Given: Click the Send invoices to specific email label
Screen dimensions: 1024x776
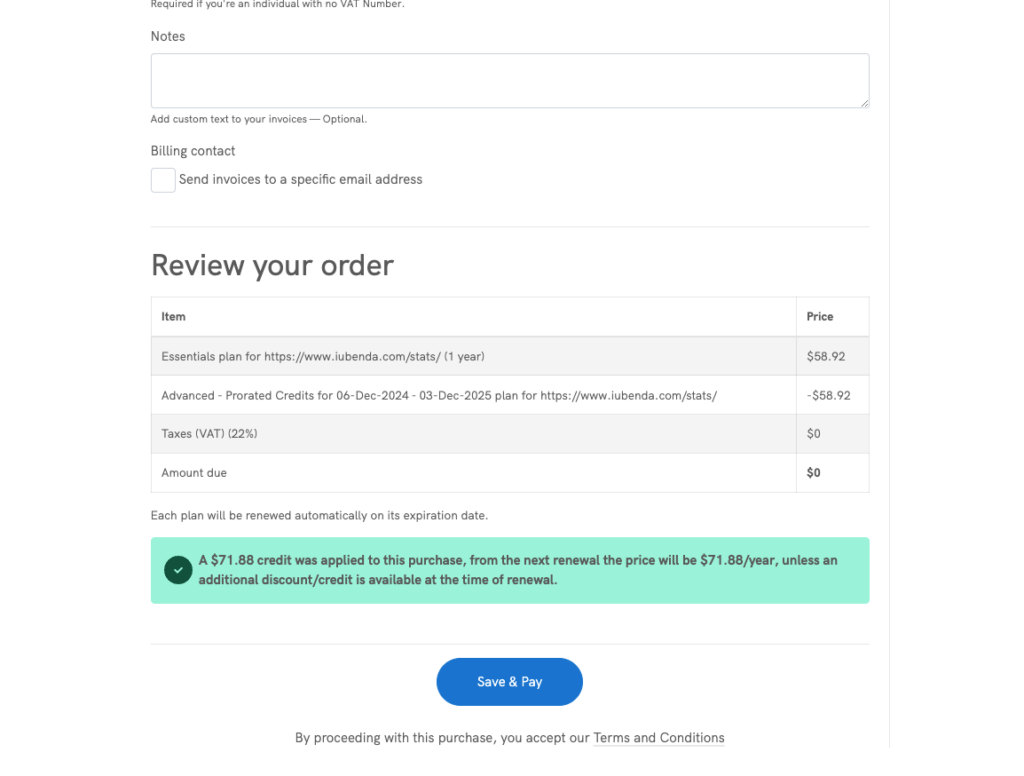Looking at the screenshot, I should pos(300,180).
